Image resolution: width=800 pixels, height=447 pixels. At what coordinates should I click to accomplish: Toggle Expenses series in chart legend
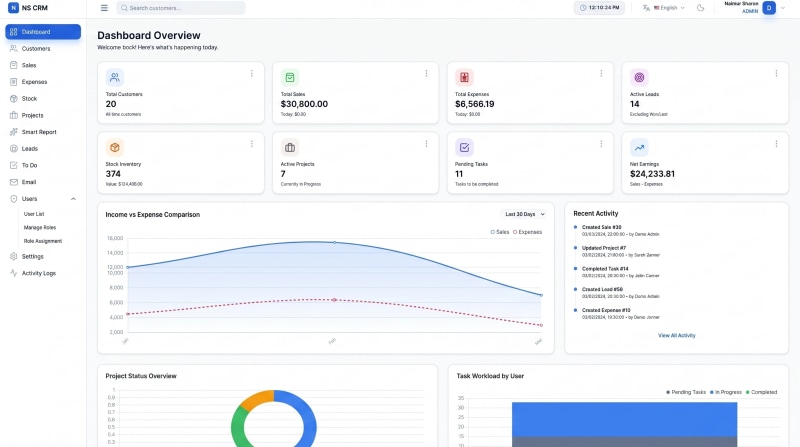(528, 232)
